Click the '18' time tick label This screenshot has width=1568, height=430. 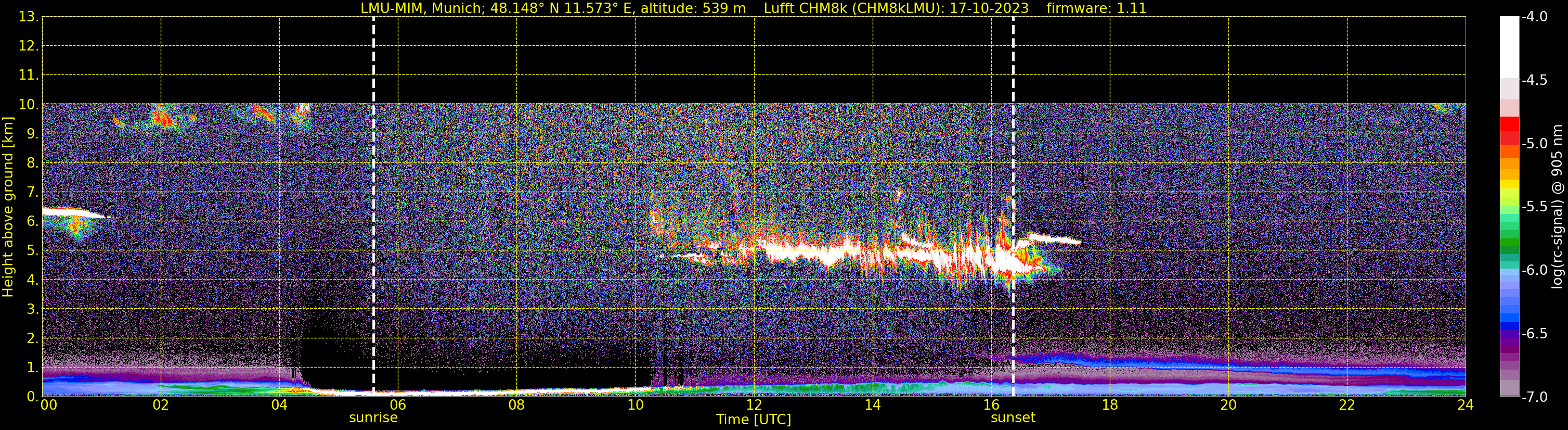[x=1110, y=405]
